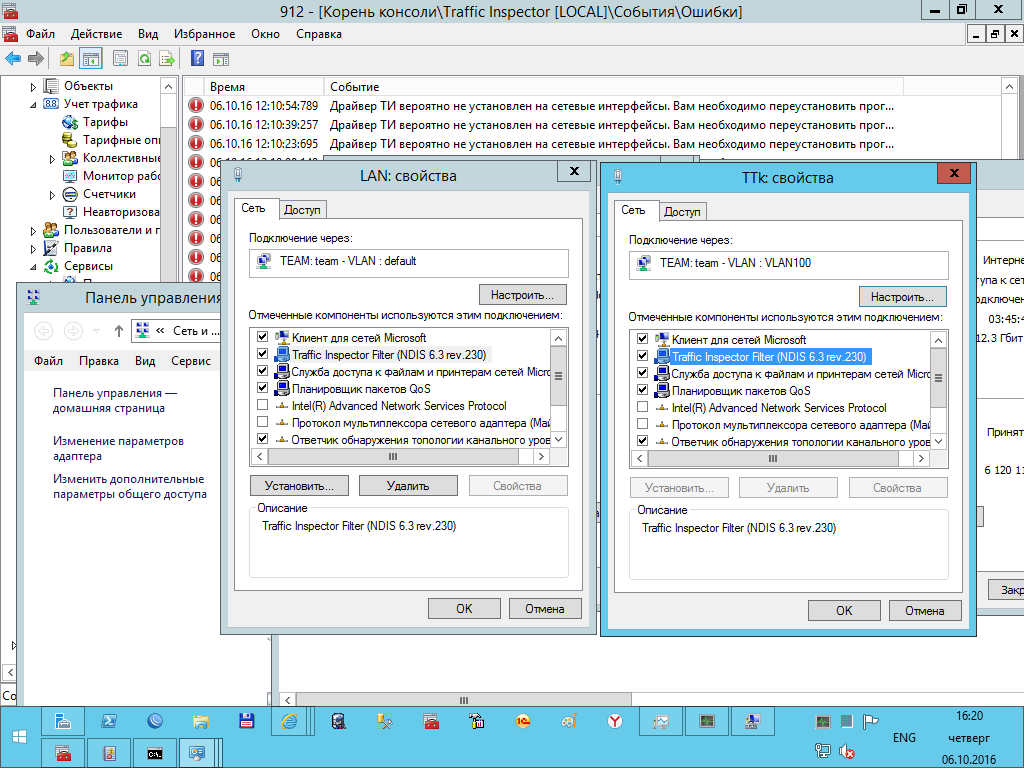Toggle the console tree show/hide toolbar icon
This screenshot has height=768, width=1024.
point(91,59)
